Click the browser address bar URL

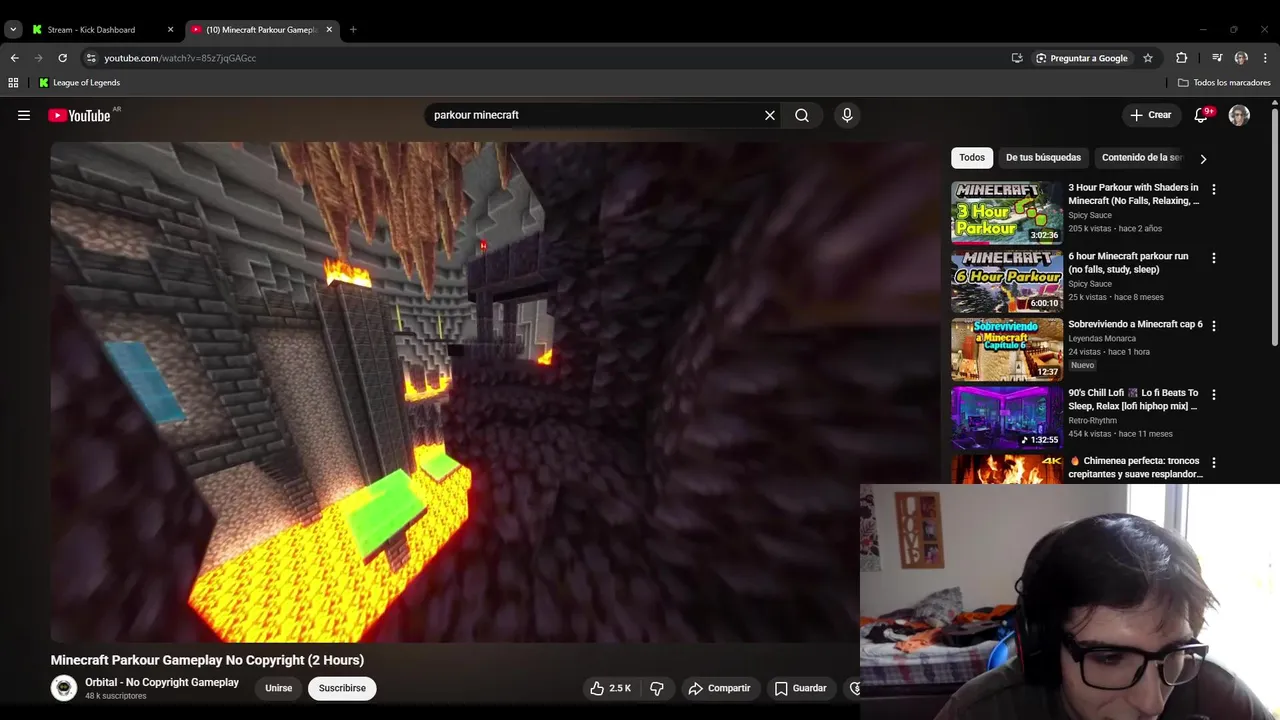point(180,58)
